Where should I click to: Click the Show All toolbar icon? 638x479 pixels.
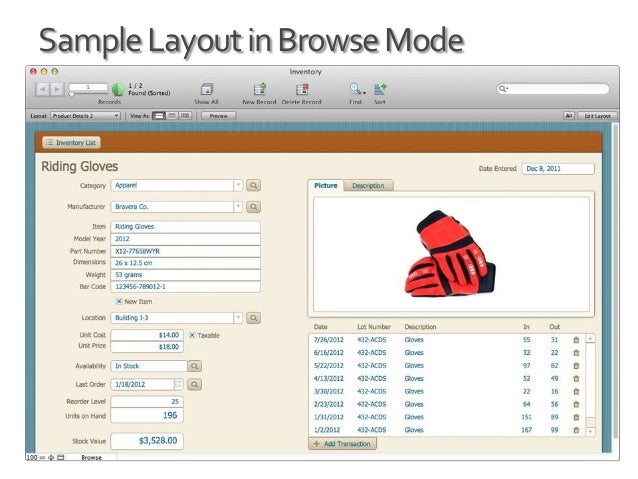tap(207, 89)
